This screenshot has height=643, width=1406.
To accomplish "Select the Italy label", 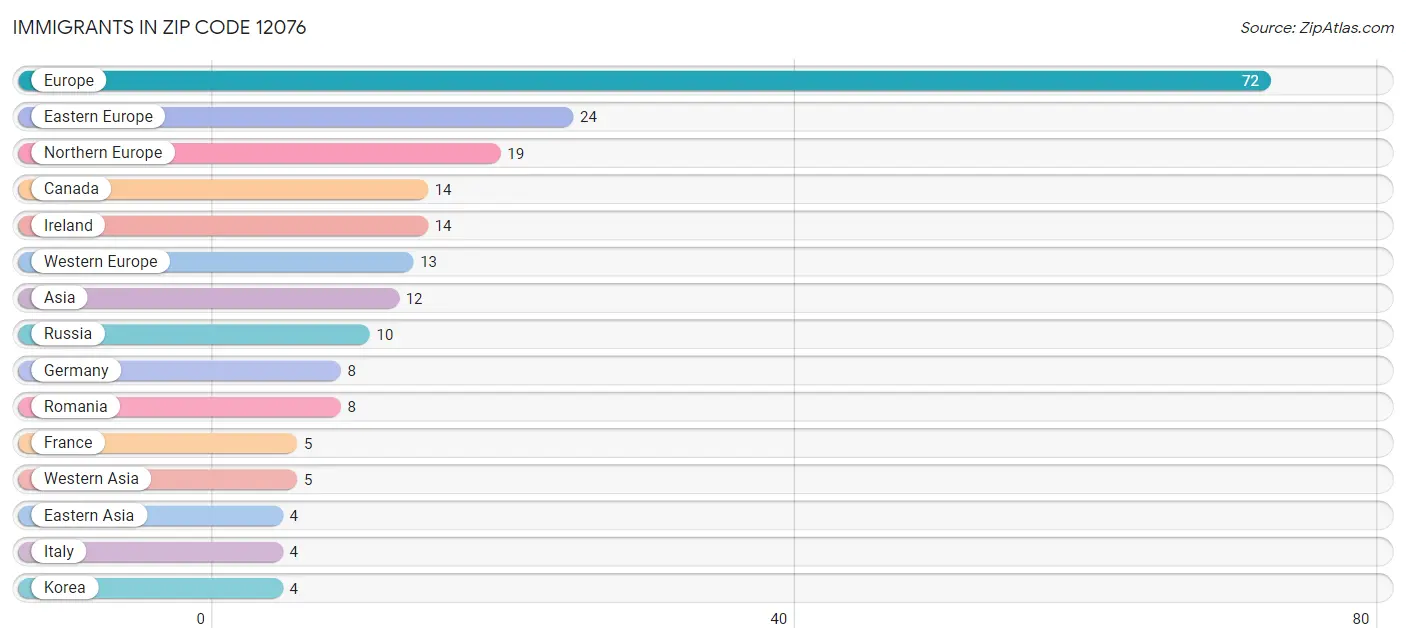I will [59, 552].
